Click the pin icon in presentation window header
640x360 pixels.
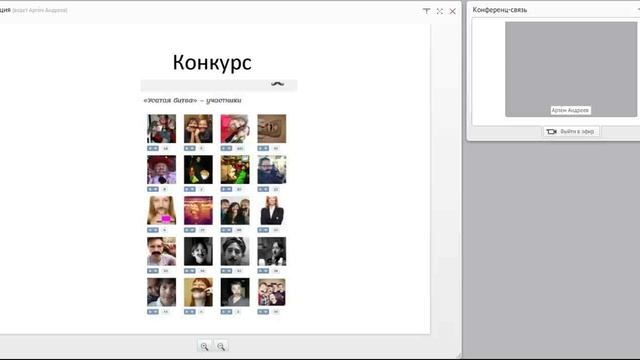(x=426, y=11)
